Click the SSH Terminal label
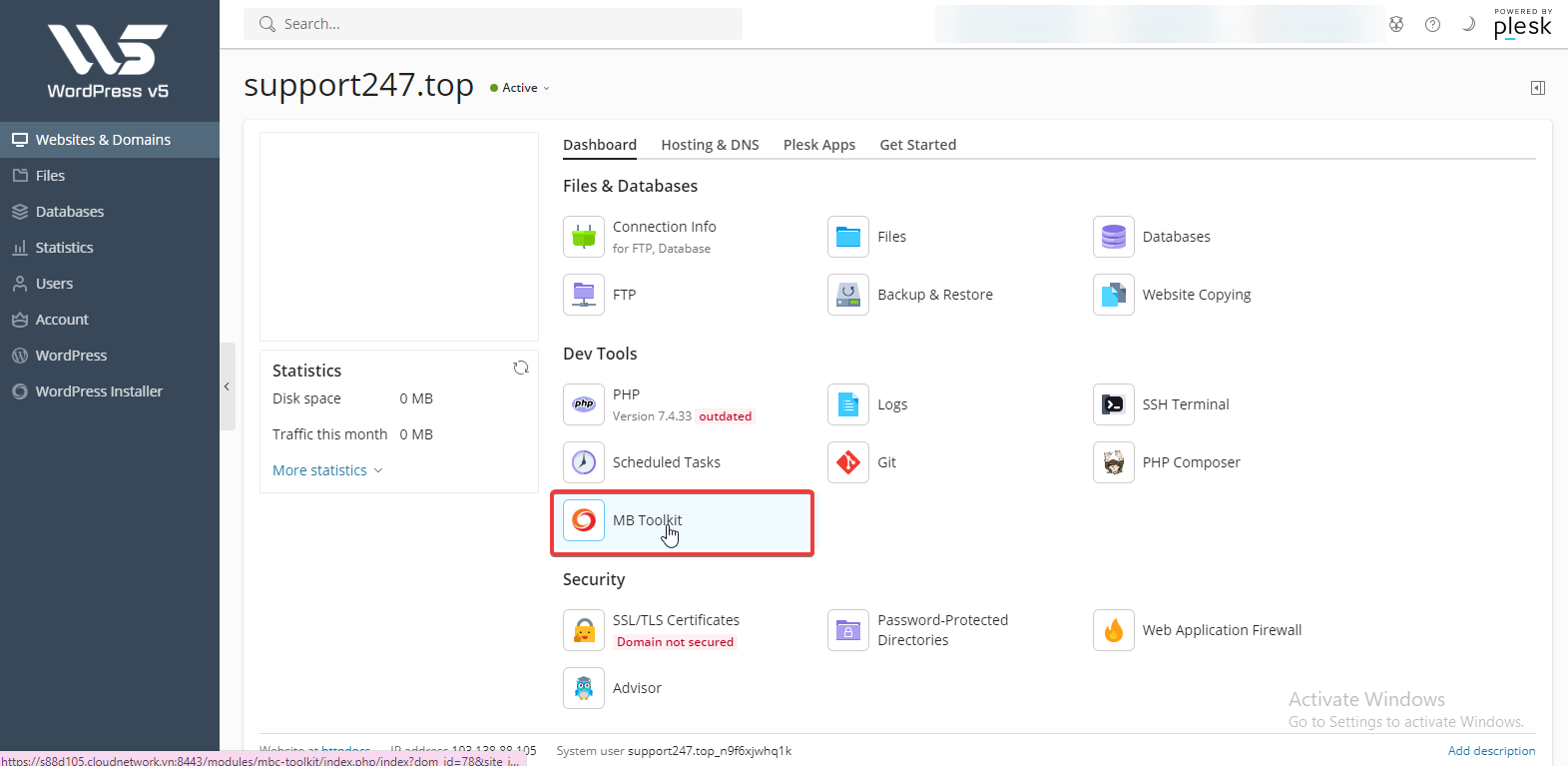1568x766 pixels. 1186,404
